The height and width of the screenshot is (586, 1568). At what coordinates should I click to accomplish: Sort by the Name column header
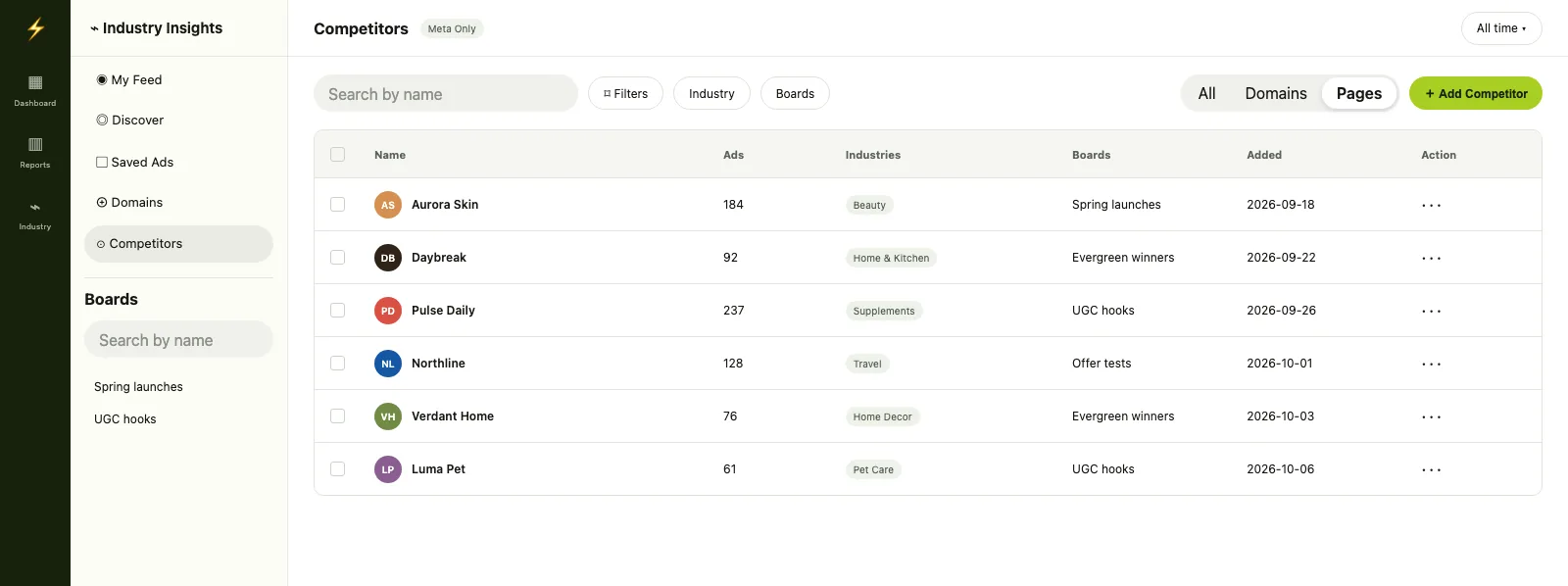(x=390, y=155)
